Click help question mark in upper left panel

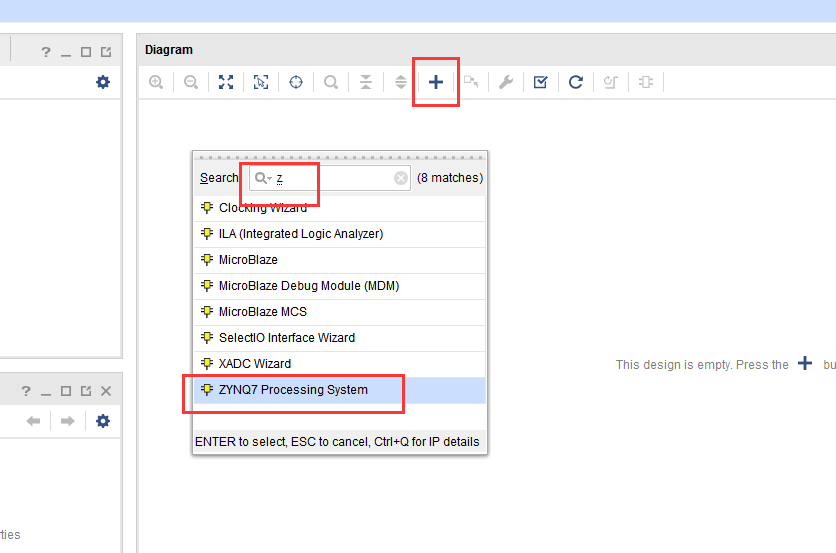(46, 52)
